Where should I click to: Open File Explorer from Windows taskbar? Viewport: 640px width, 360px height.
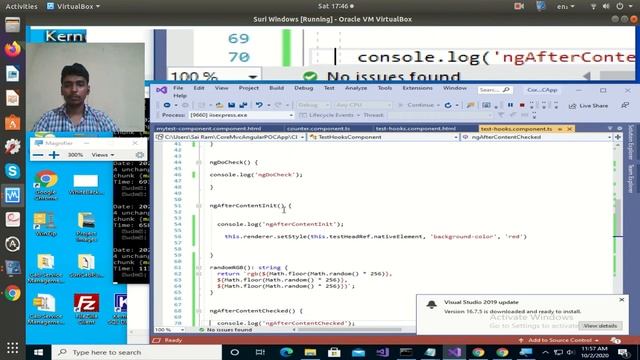coord(310,352)
